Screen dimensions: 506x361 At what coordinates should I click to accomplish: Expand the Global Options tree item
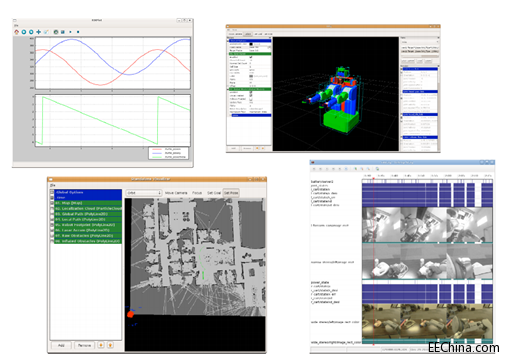point(52,192)
